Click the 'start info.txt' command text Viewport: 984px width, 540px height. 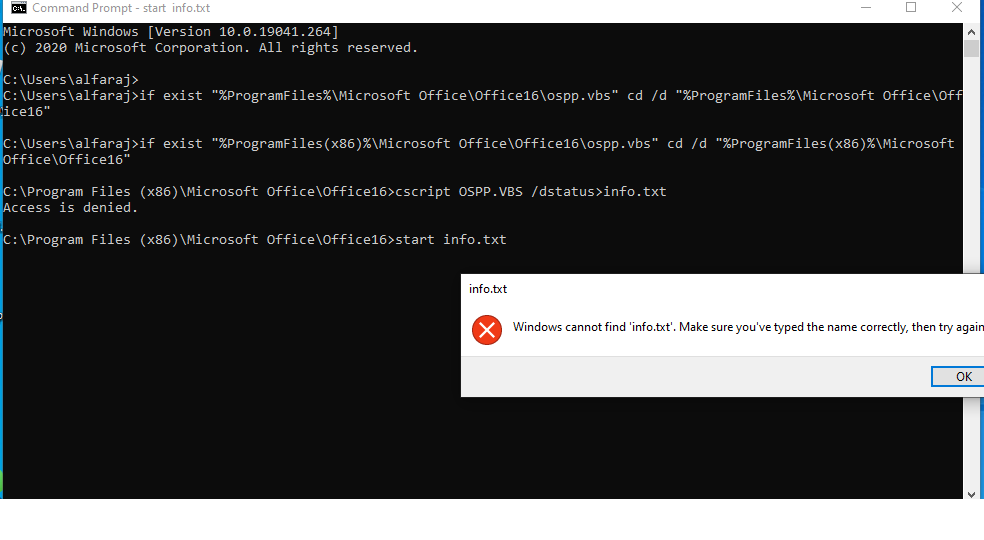(x=451, y=240)
